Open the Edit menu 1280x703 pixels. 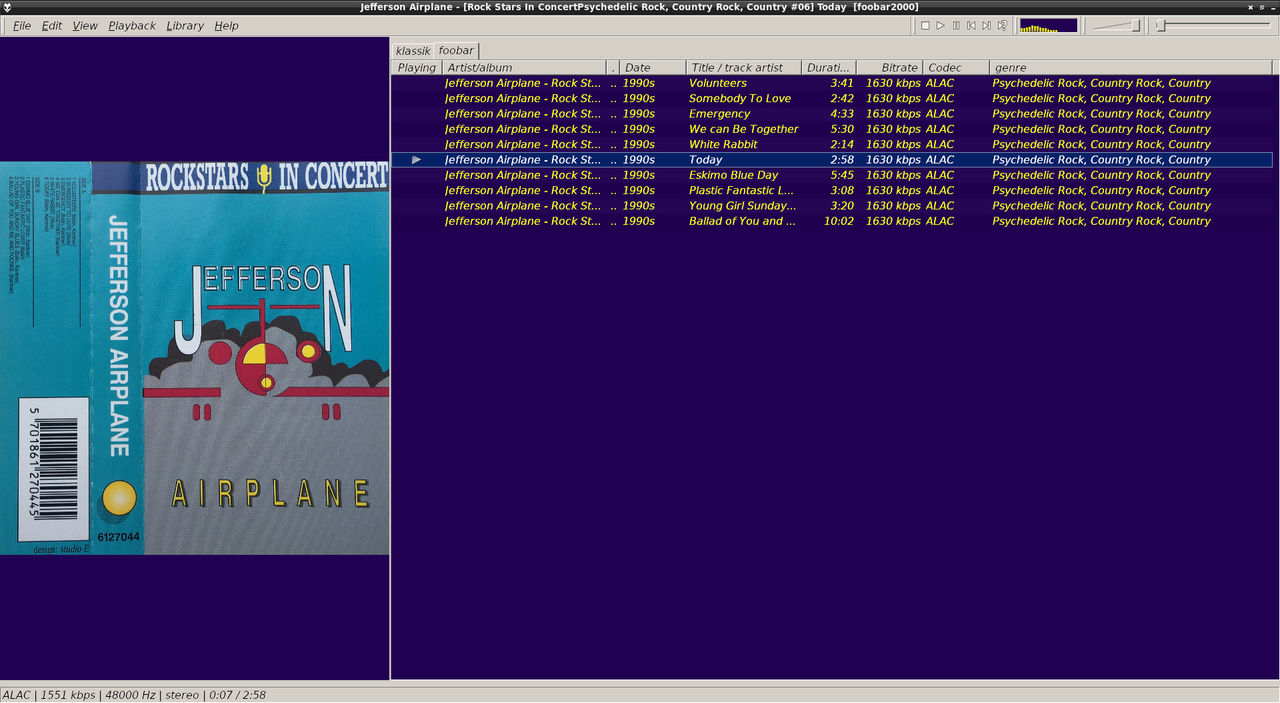pos(52,25)
